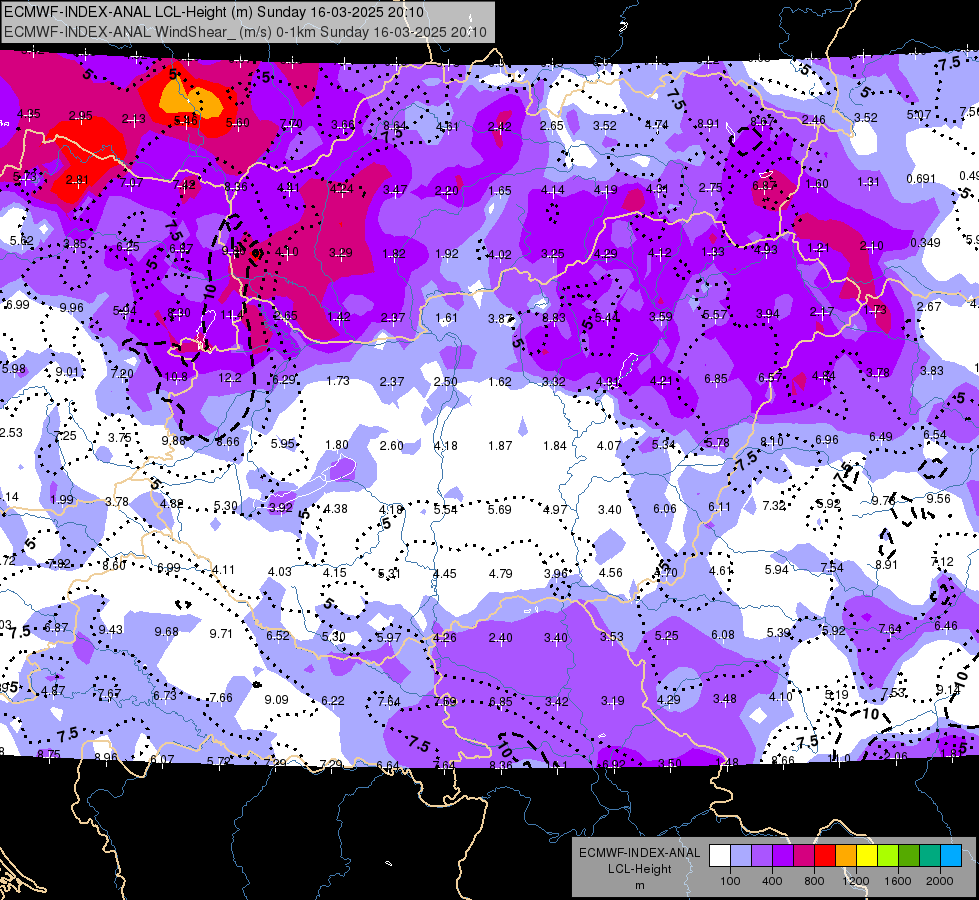Click the pale lavender legend swatch
Image resolution: width=979 pixels, height=900 pixels.
741,856
